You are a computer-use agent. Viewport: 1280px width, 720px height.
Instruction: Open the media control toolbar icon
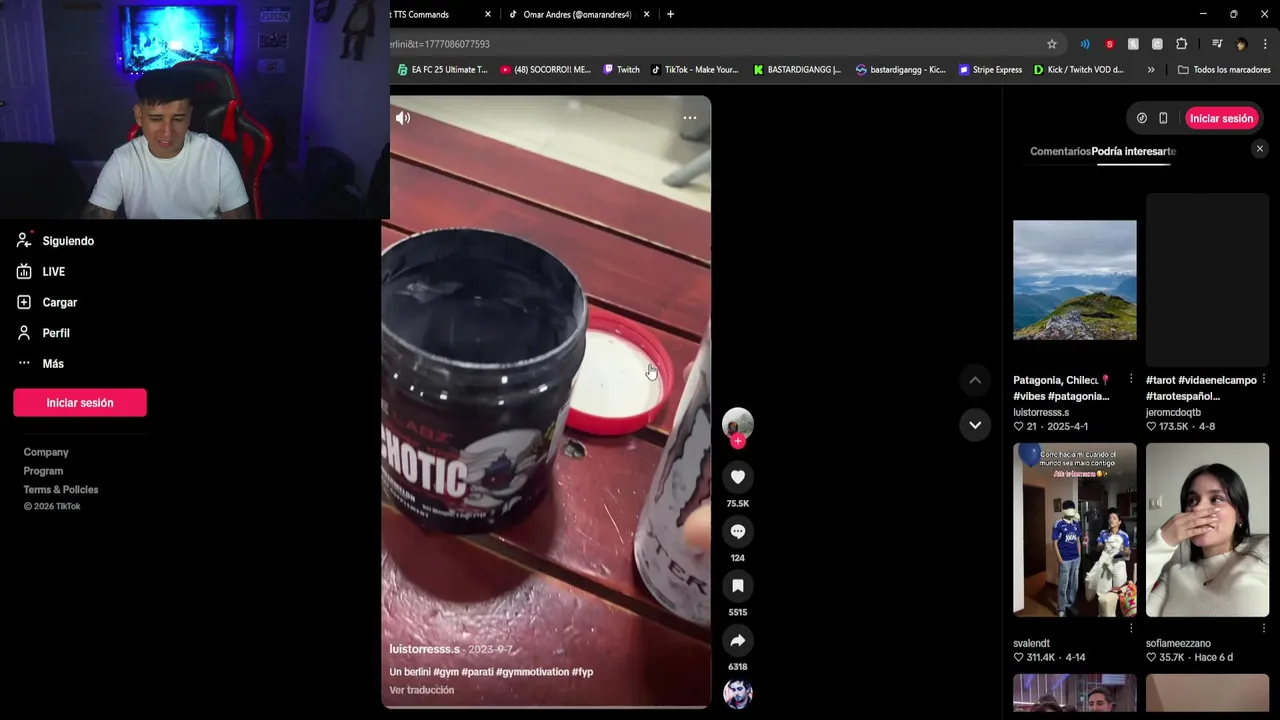click(1217, 44)
